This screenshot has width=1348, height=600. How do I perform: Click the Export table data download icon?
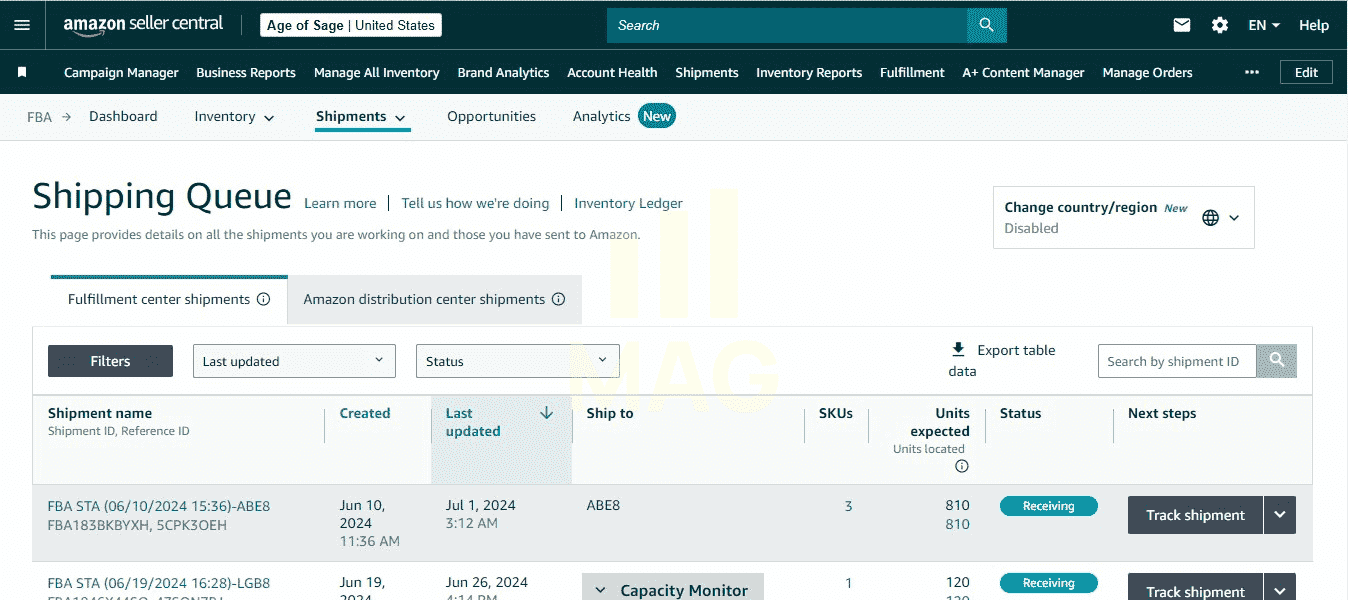(x=958, y=349)
